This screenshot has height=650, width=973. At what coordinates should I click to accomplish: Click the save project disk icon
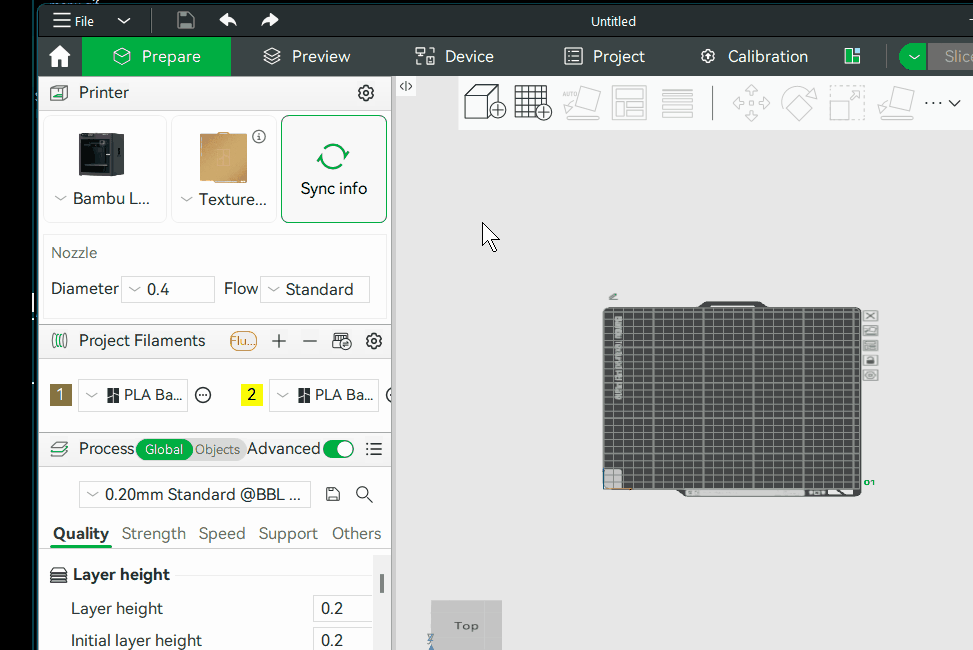(x=186, y=20)
